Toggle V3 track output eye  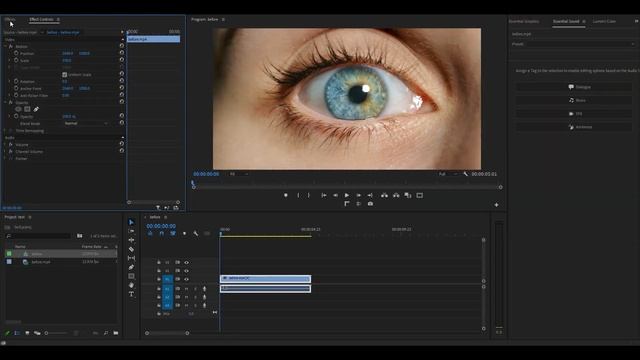187,262
